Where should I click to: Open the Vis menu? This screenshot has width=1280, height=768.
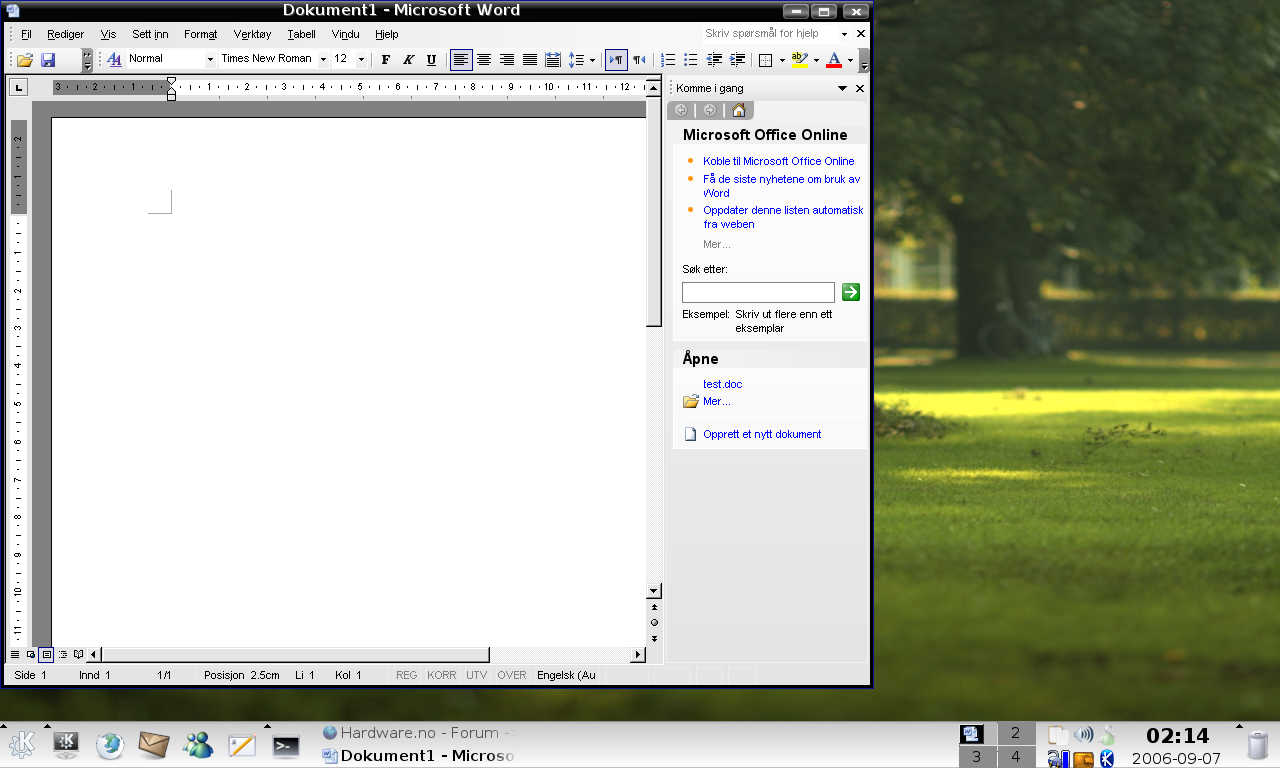tap(108, 34)
